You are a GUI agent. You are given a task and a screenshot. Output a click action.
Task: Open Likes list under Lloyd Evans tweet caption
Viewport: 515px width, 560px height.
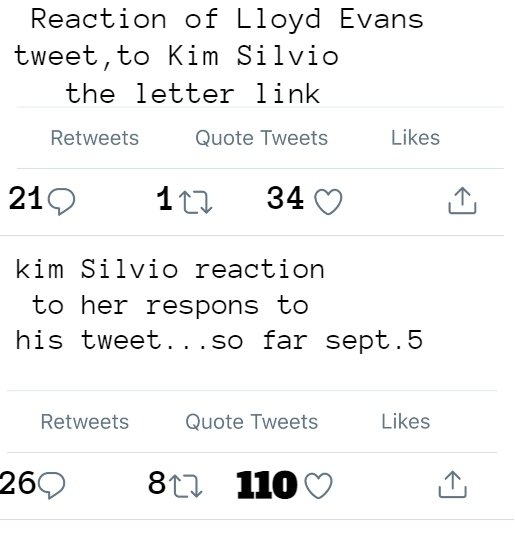(x=415, y=138)
